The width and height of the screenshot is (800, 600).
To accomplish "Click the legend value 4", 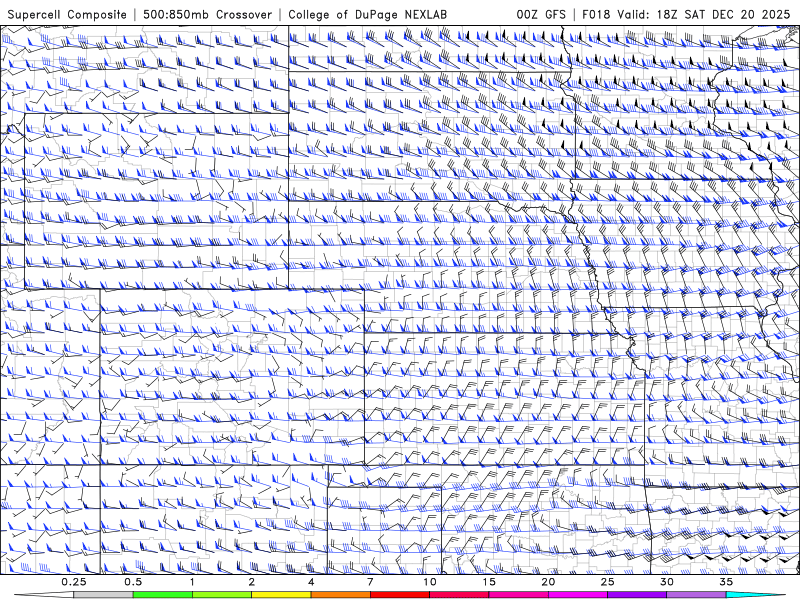I will (x=311, y=582).
